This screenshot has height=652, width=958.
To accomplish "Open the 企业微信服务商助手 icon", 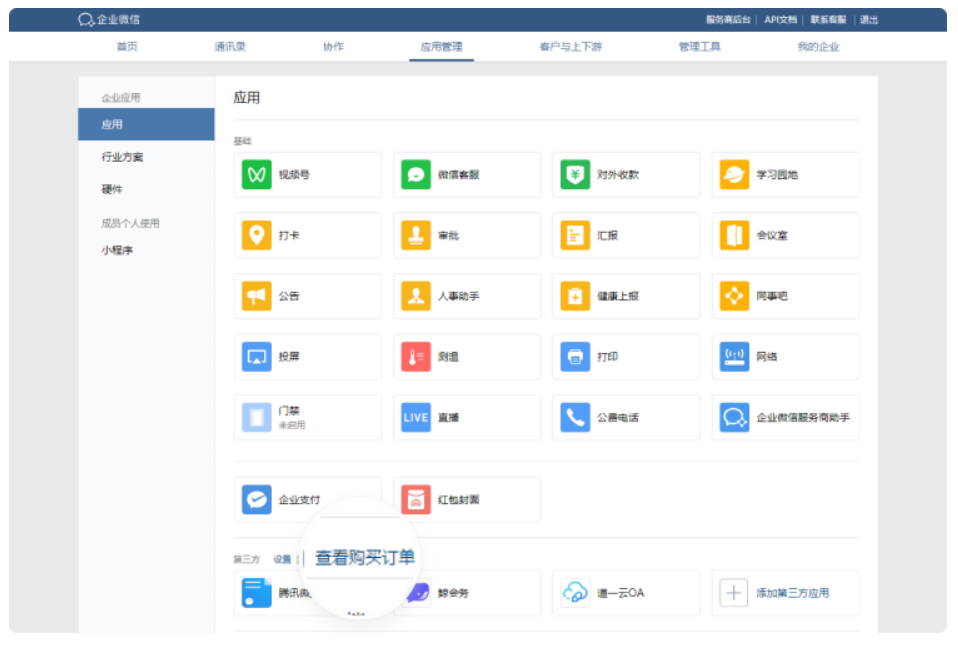I will (734, 418).
